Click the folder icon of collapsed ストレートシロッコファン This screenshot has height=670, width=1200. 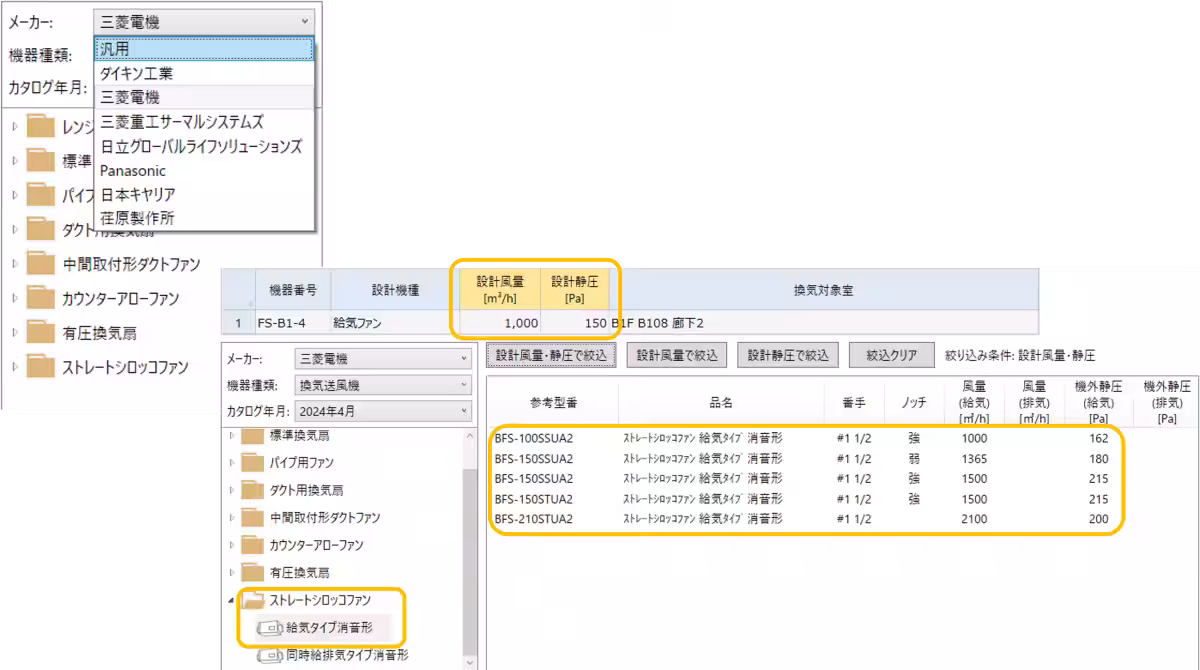tap(40, 366)
